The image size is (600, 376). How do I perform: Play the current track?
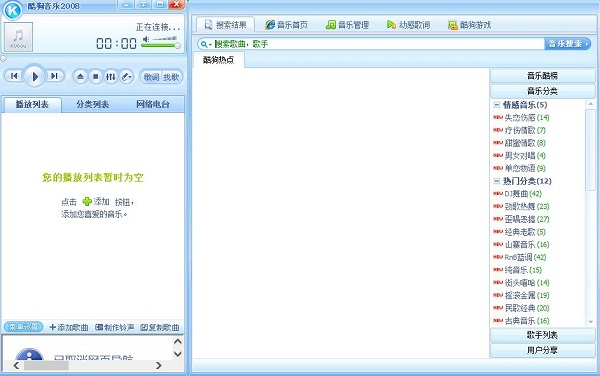tap(34, 77)
